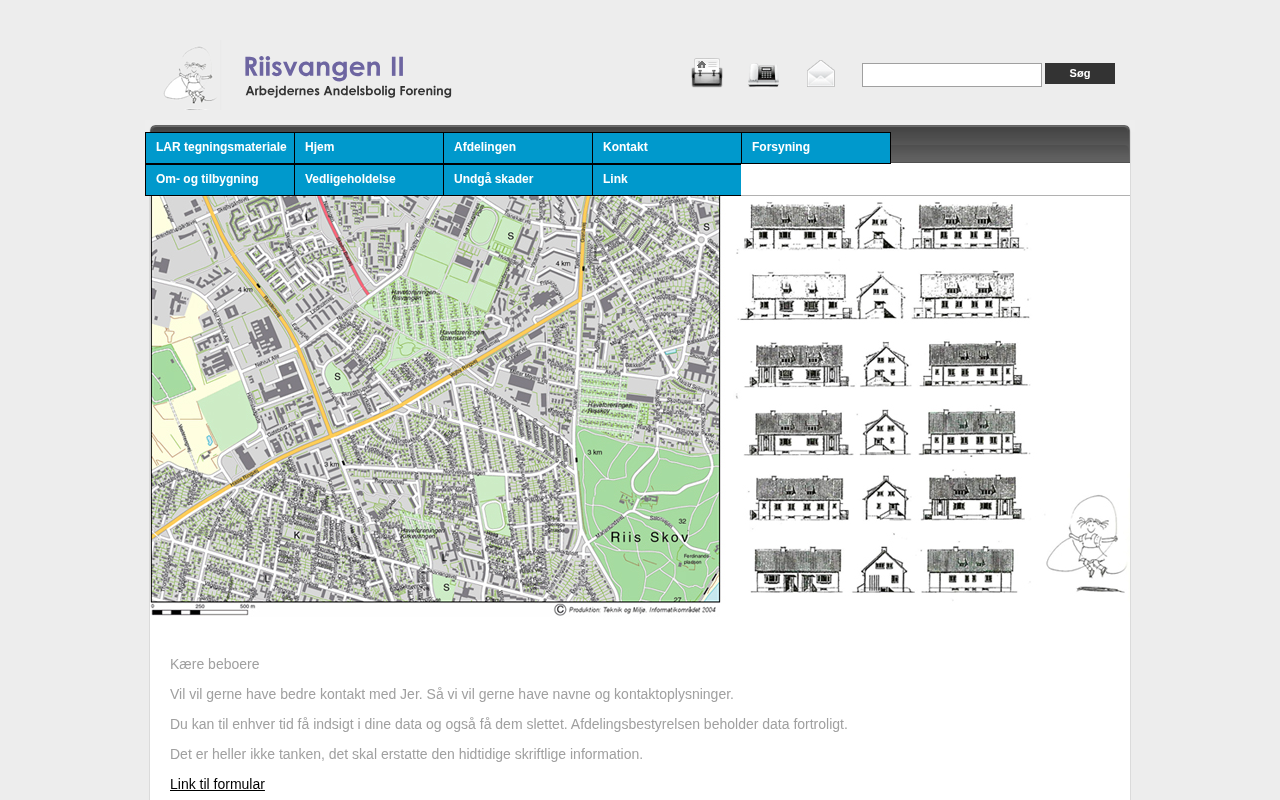Open the Afdelingen menu

(517, 148)
